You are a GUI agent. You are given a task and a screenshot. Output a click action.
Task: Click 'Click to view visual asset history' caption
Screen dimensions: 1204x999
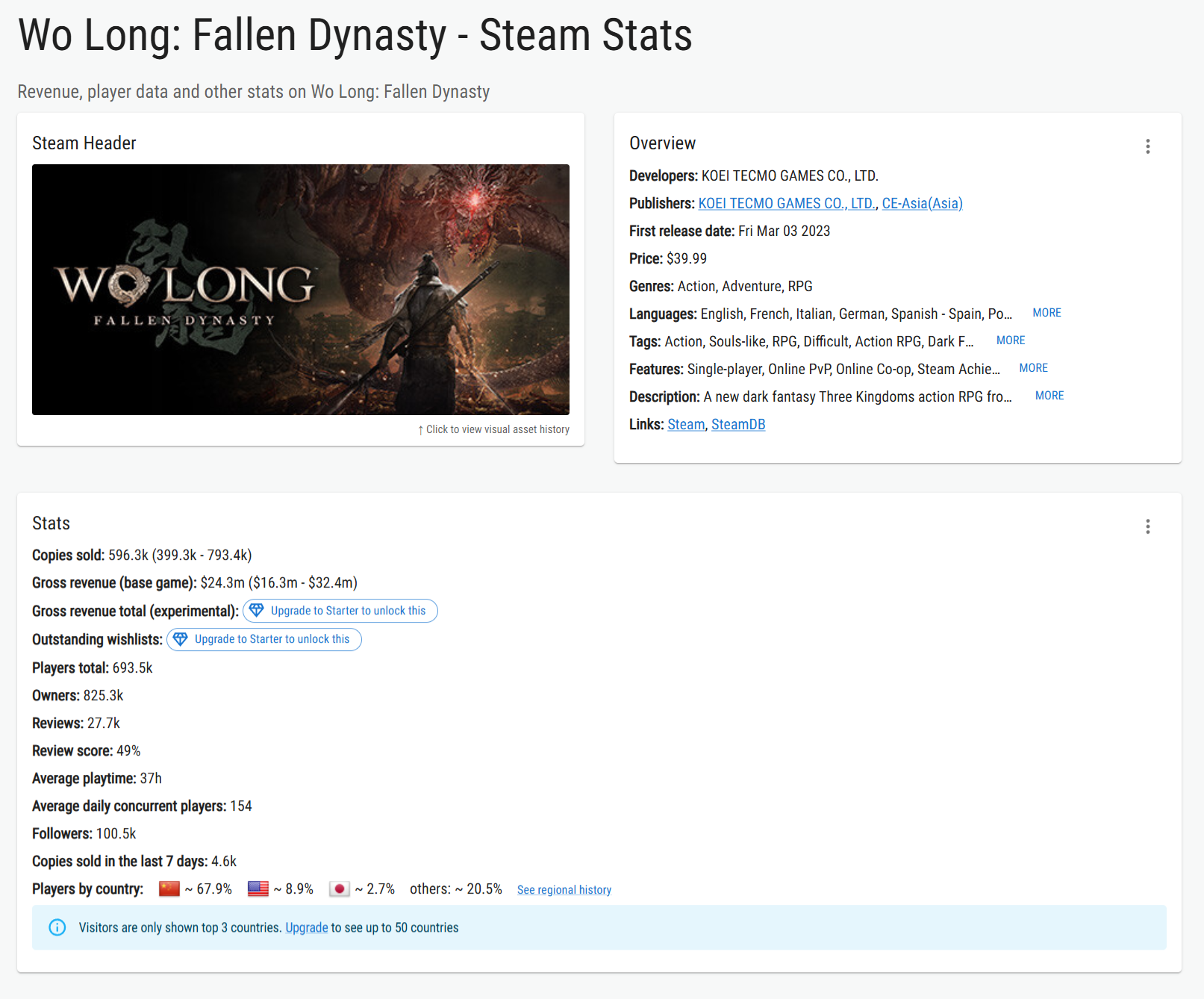pos(493,429)
